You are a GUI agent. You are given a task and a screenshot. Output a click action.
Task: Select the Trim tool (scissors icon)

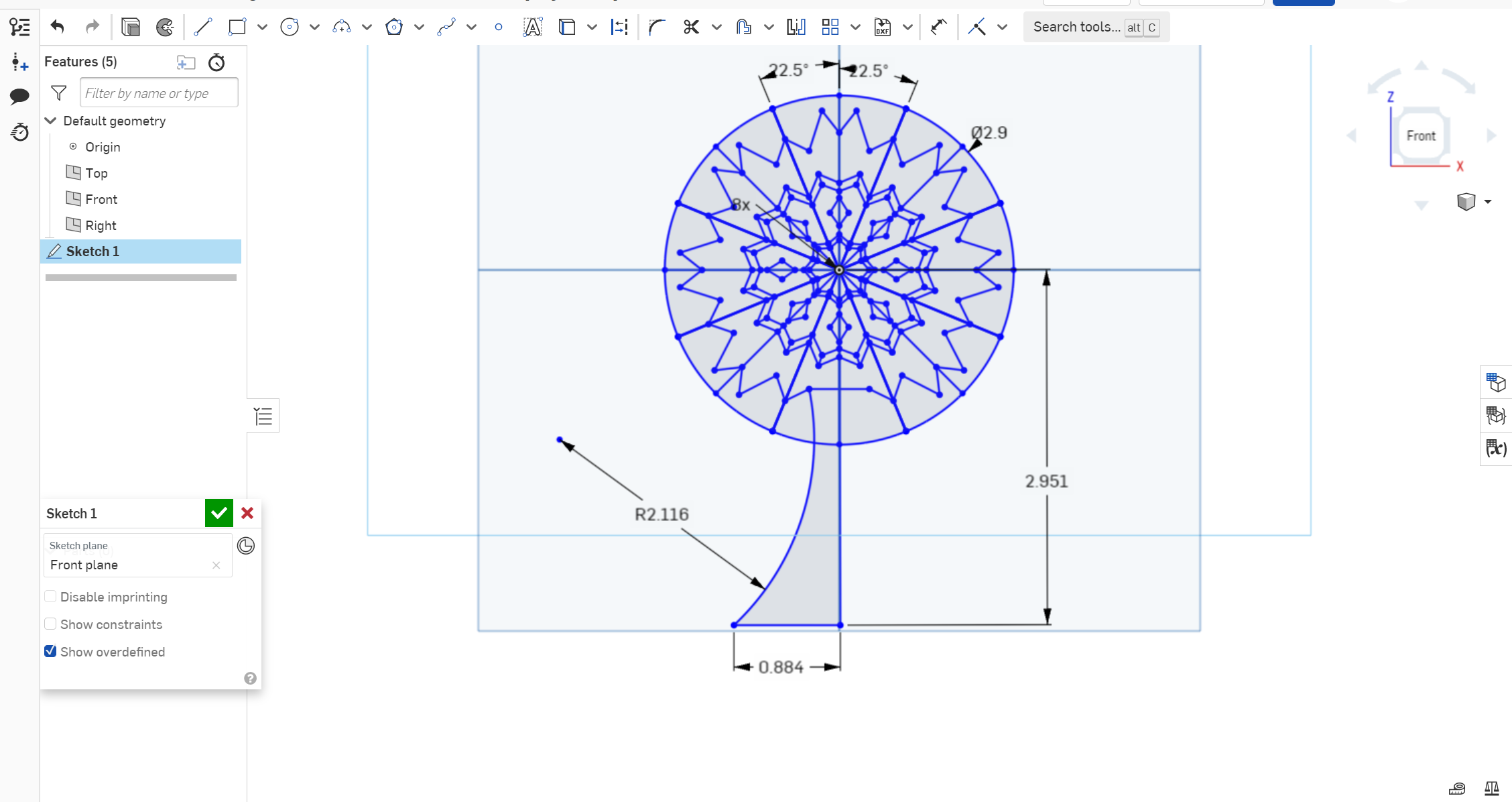click(691, 27)
